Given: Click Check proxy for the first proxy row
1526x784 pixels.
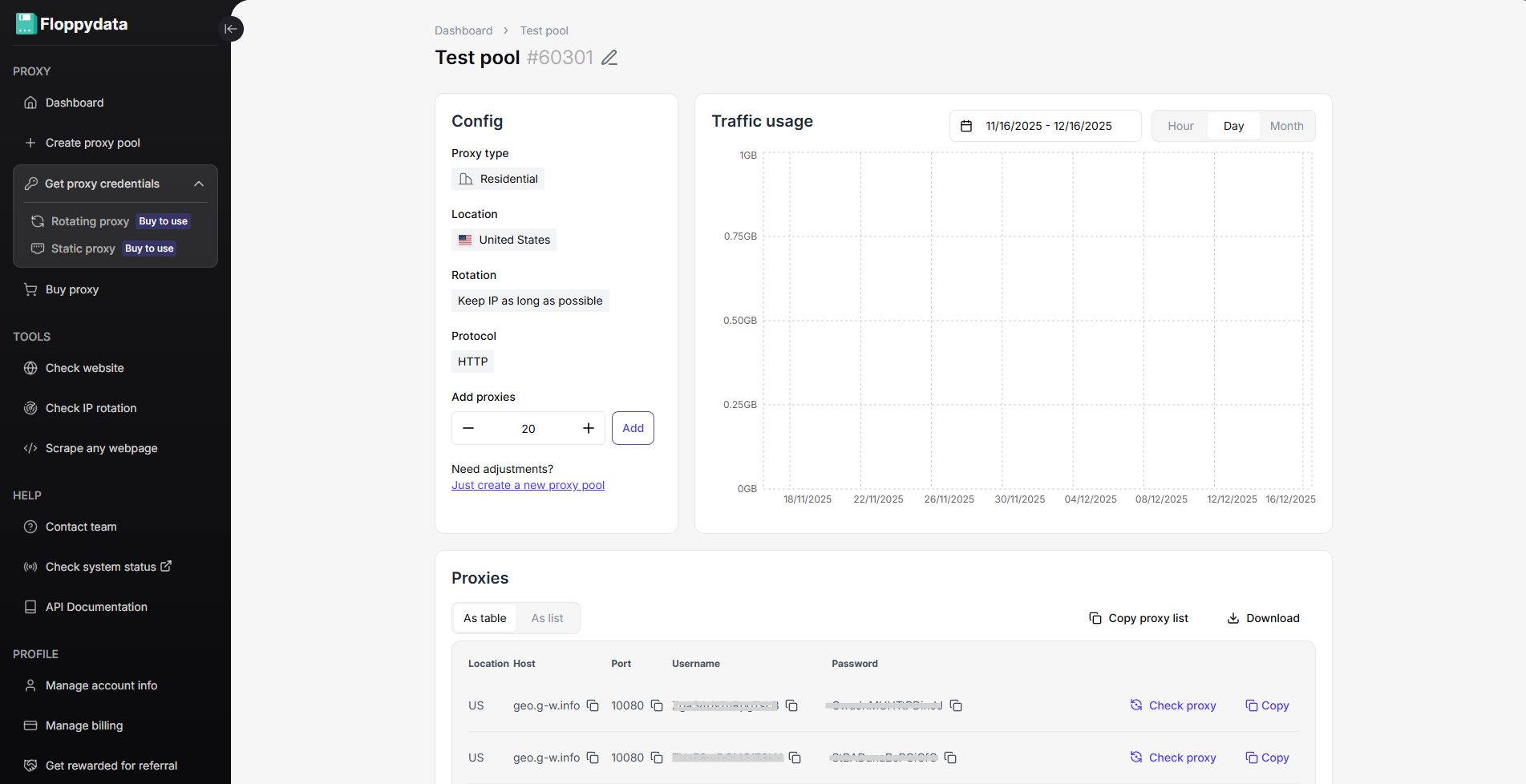Looking at the screenshot, I should [x=1173, y=705].
